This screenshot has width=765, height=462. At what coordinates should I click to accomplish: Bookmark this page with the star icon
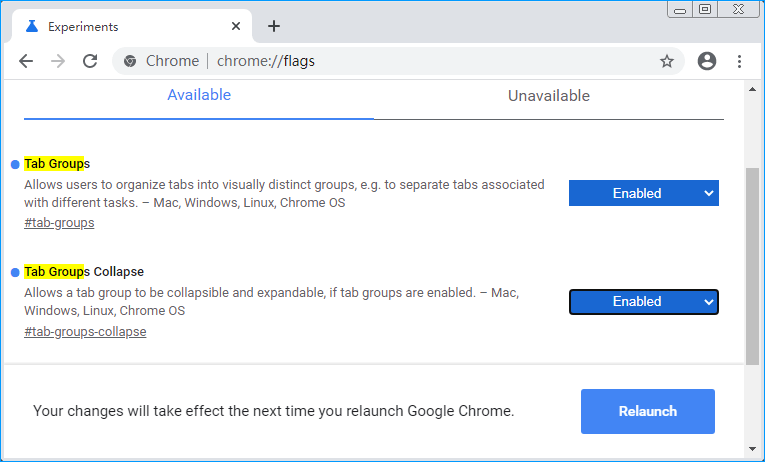666,61
